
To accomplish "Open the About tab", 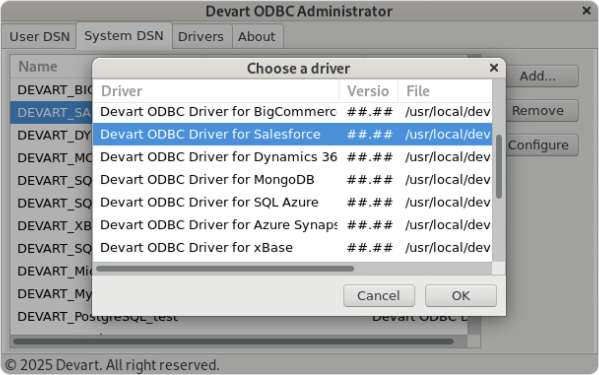I will (257, 37).
